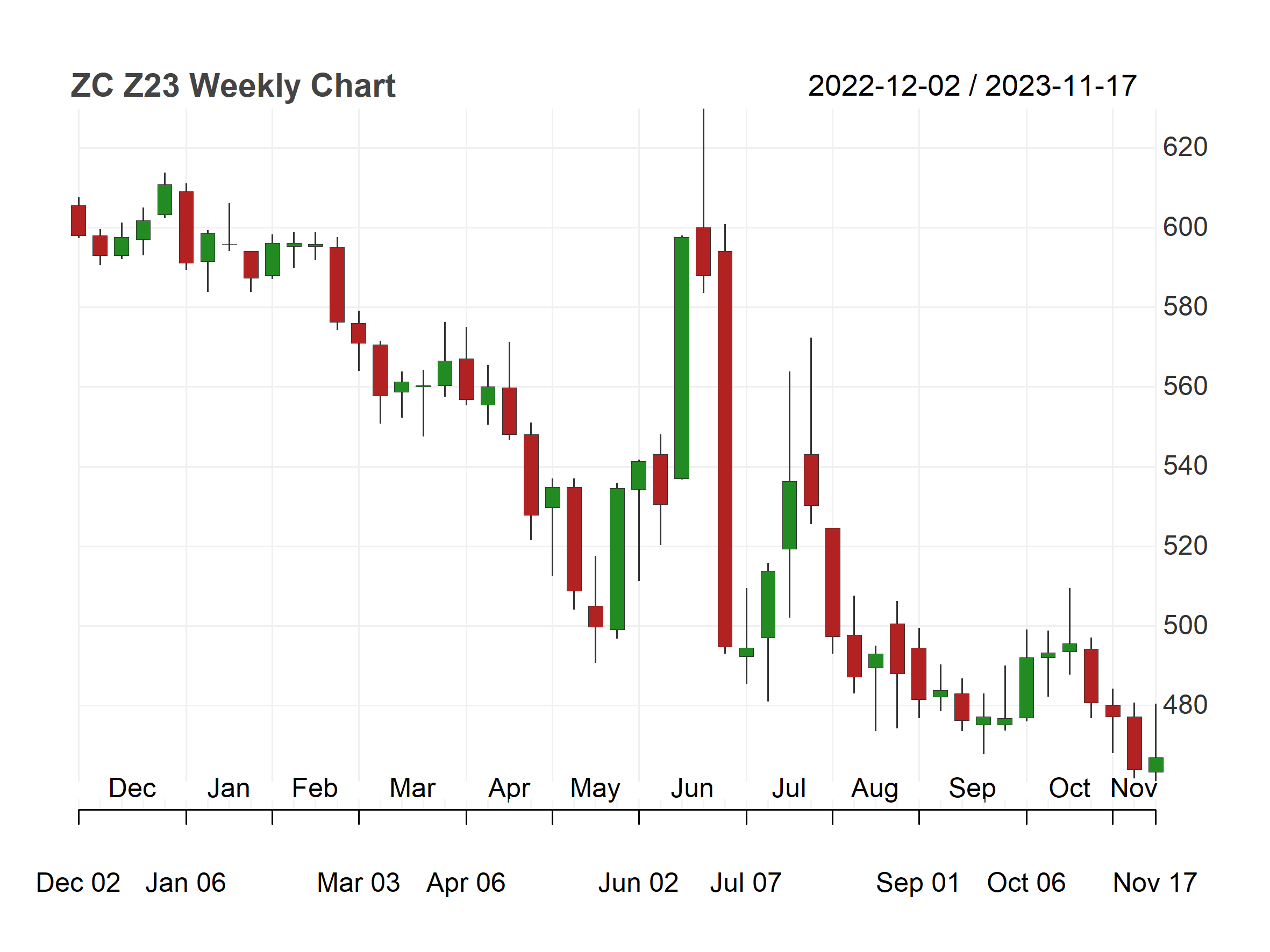Click the 580 price axis label

tap(1185, 307)
